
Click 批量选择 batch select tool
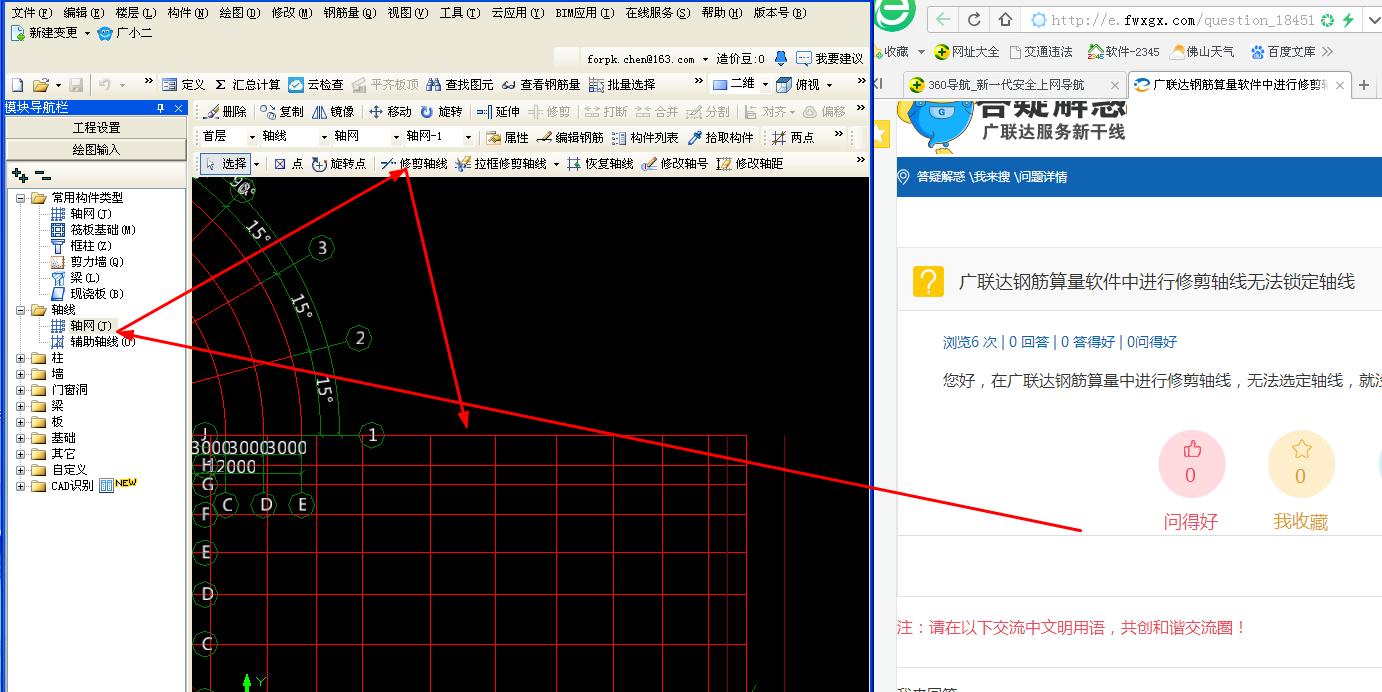[622, 85]
